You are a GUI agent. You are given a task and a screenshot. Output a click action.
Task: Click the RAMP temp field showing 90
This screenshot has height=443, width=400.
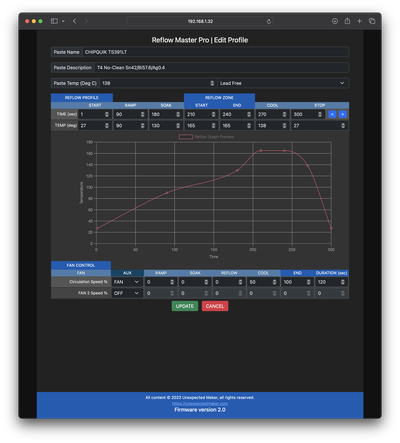[130, 126]
